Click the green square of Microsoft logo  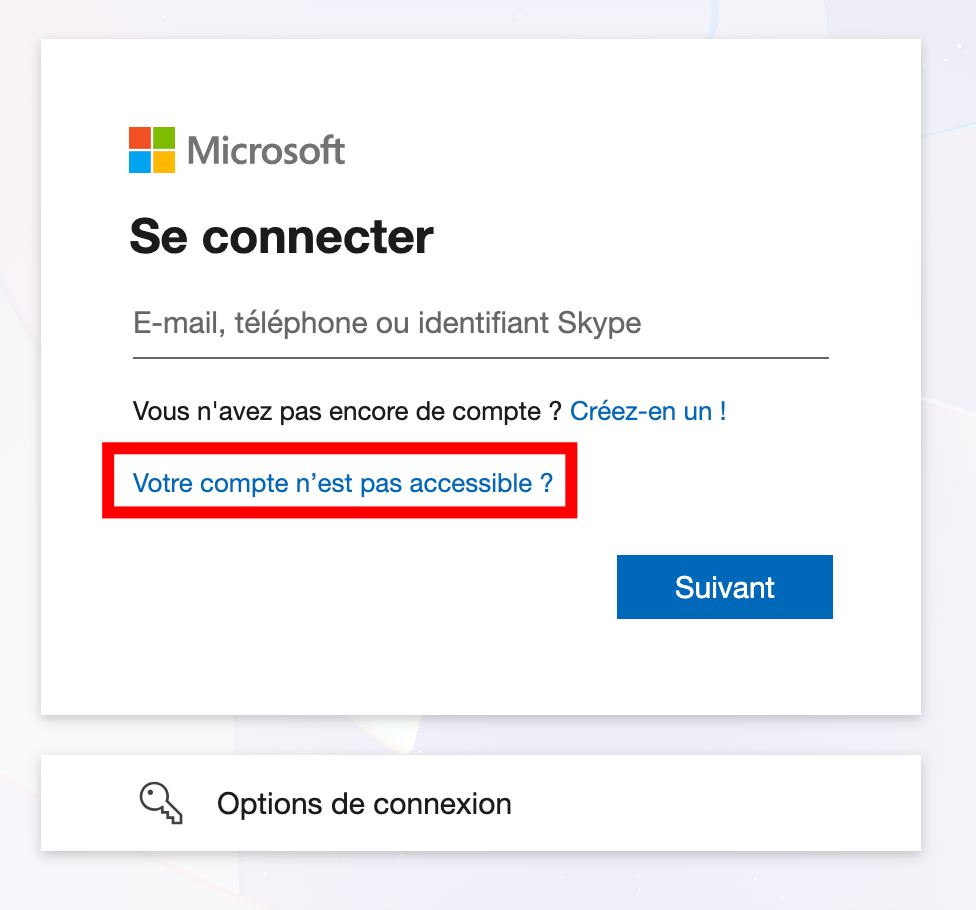(x=164, y=137)
